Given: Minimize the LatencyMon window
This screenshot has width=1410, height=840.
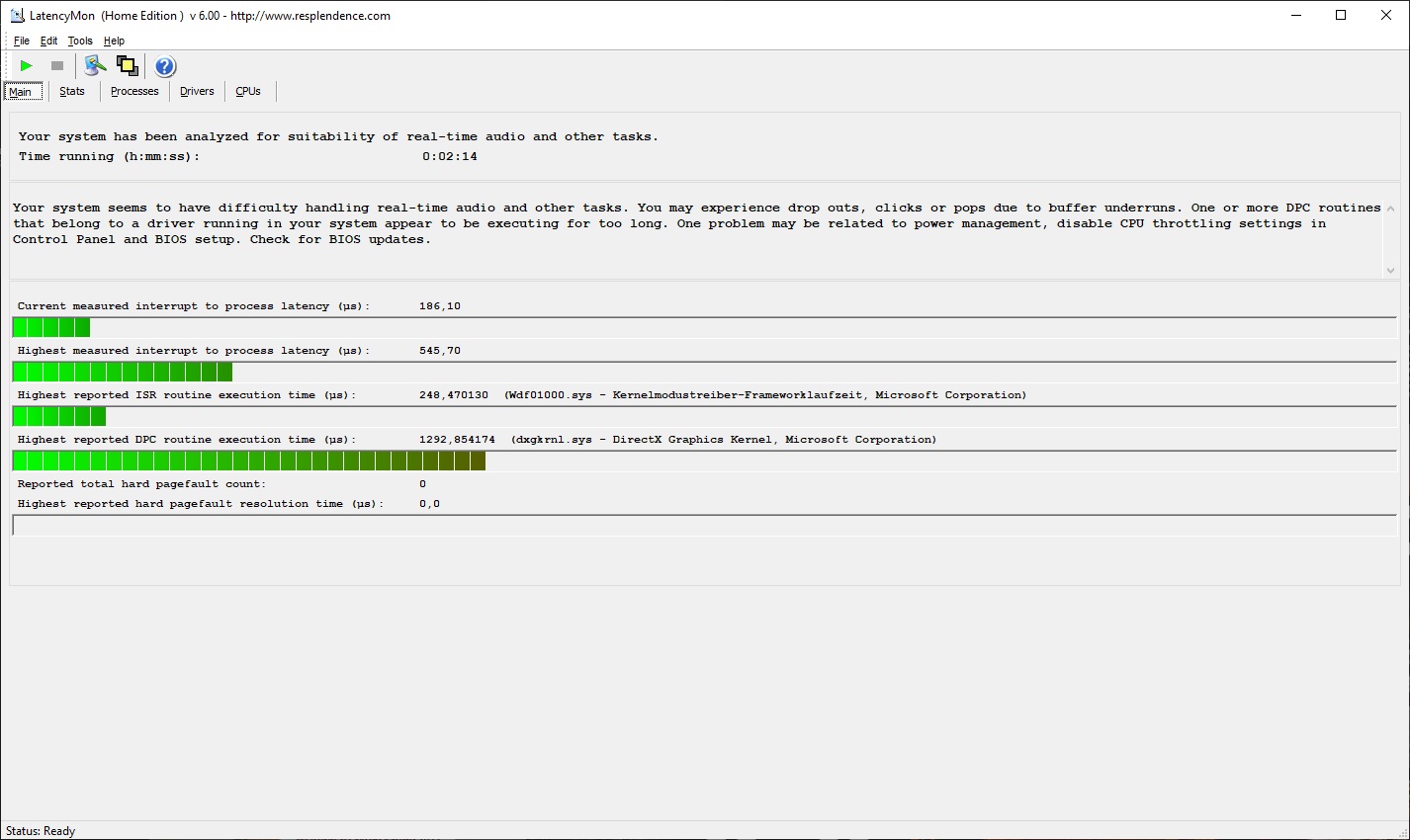Looking at the screenshot, I should (1295, 15).
